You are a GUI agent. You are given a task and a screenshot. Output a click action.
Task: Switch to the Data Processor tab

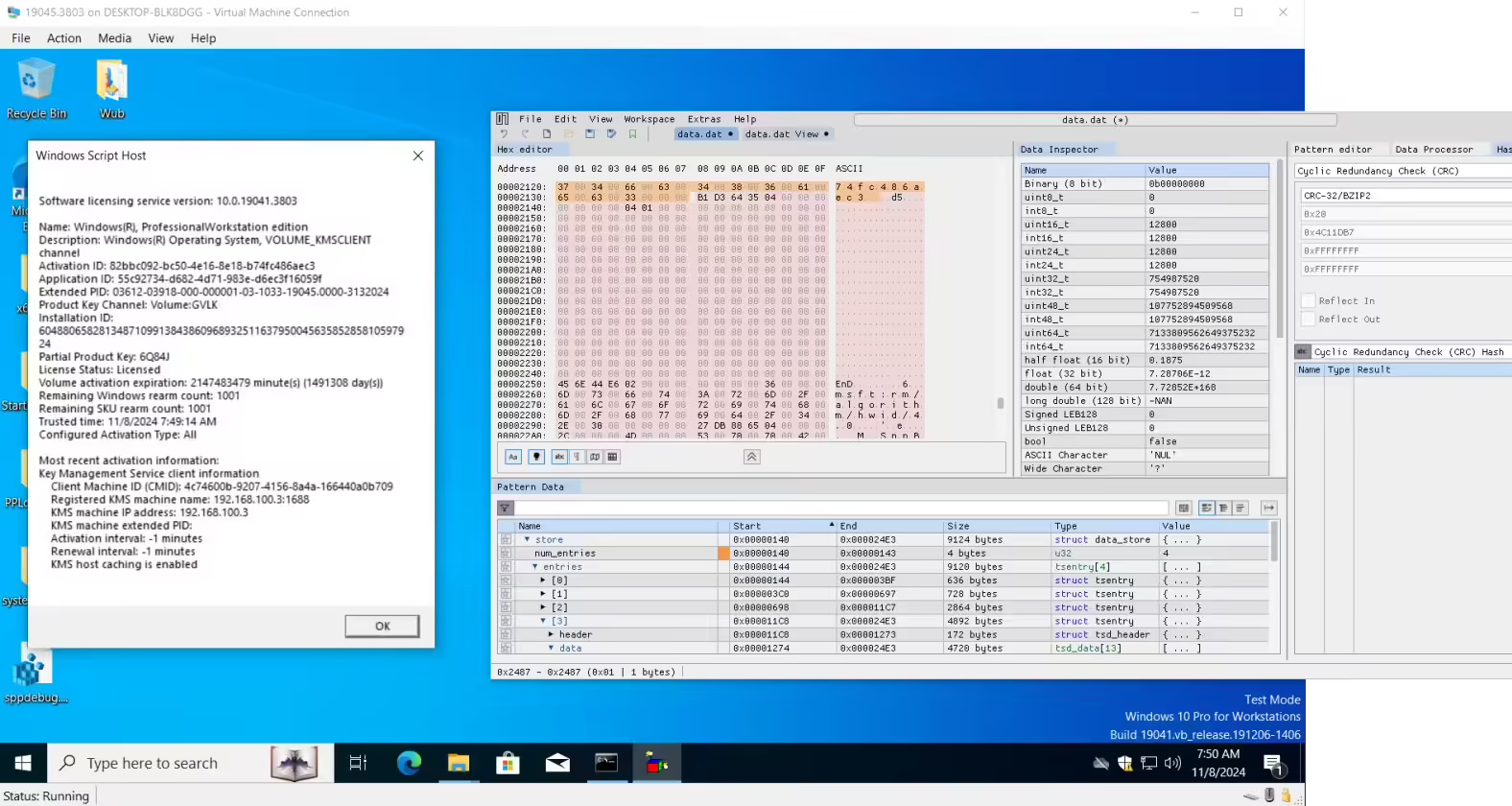(1433, 150)
